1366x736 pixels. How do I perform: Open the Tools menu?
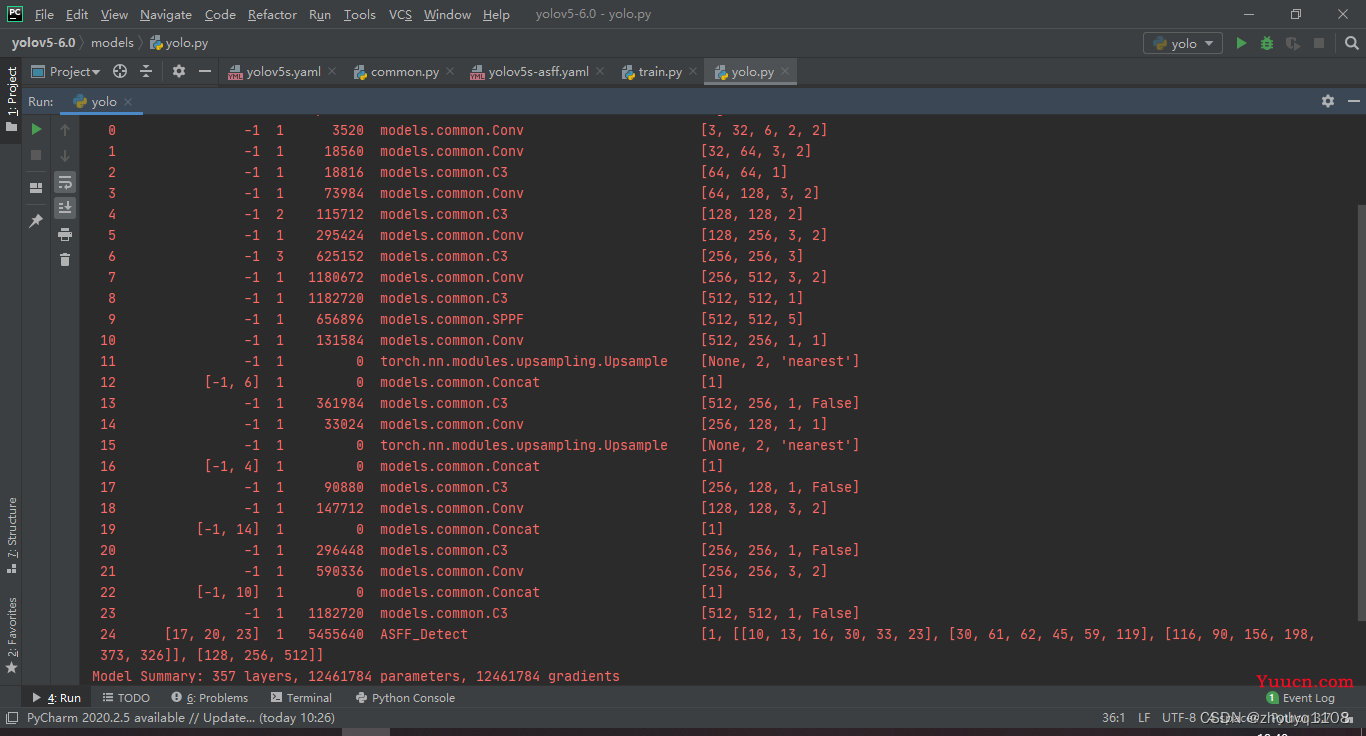tap(359, 15)
